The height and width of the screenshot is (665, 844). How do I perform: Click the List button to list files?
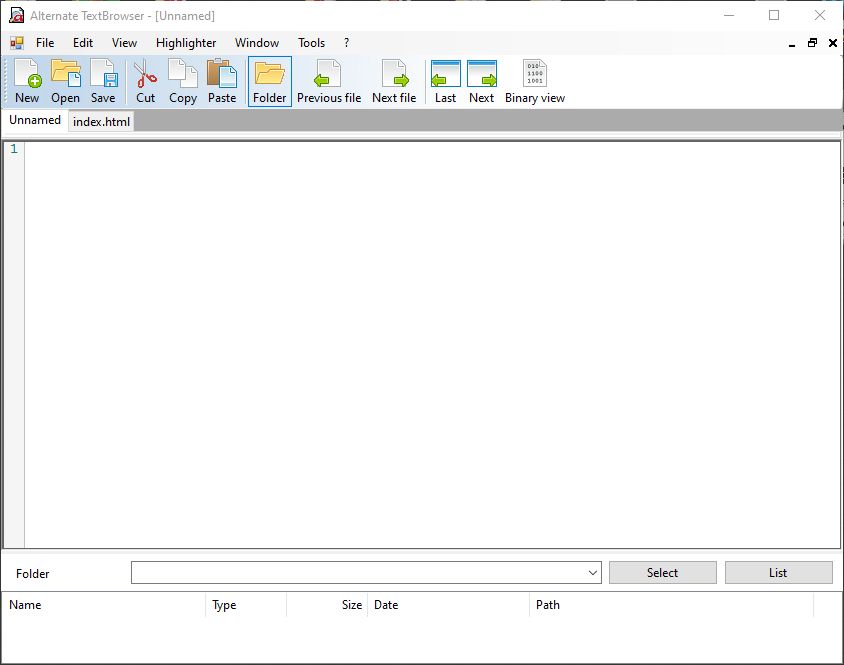click(778, 572)
